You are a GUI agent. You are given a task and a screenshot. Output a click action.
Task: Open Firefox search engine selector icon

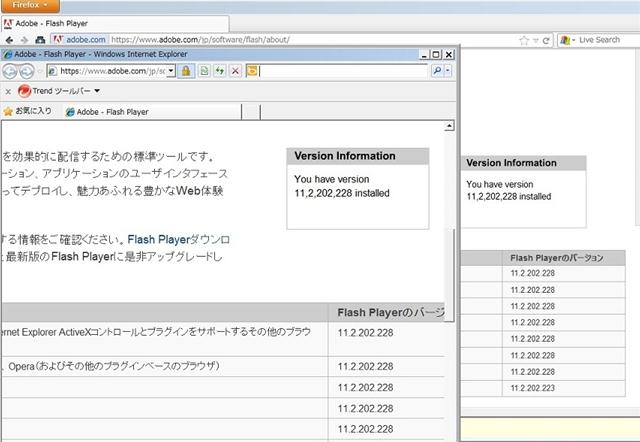[568, 40]
